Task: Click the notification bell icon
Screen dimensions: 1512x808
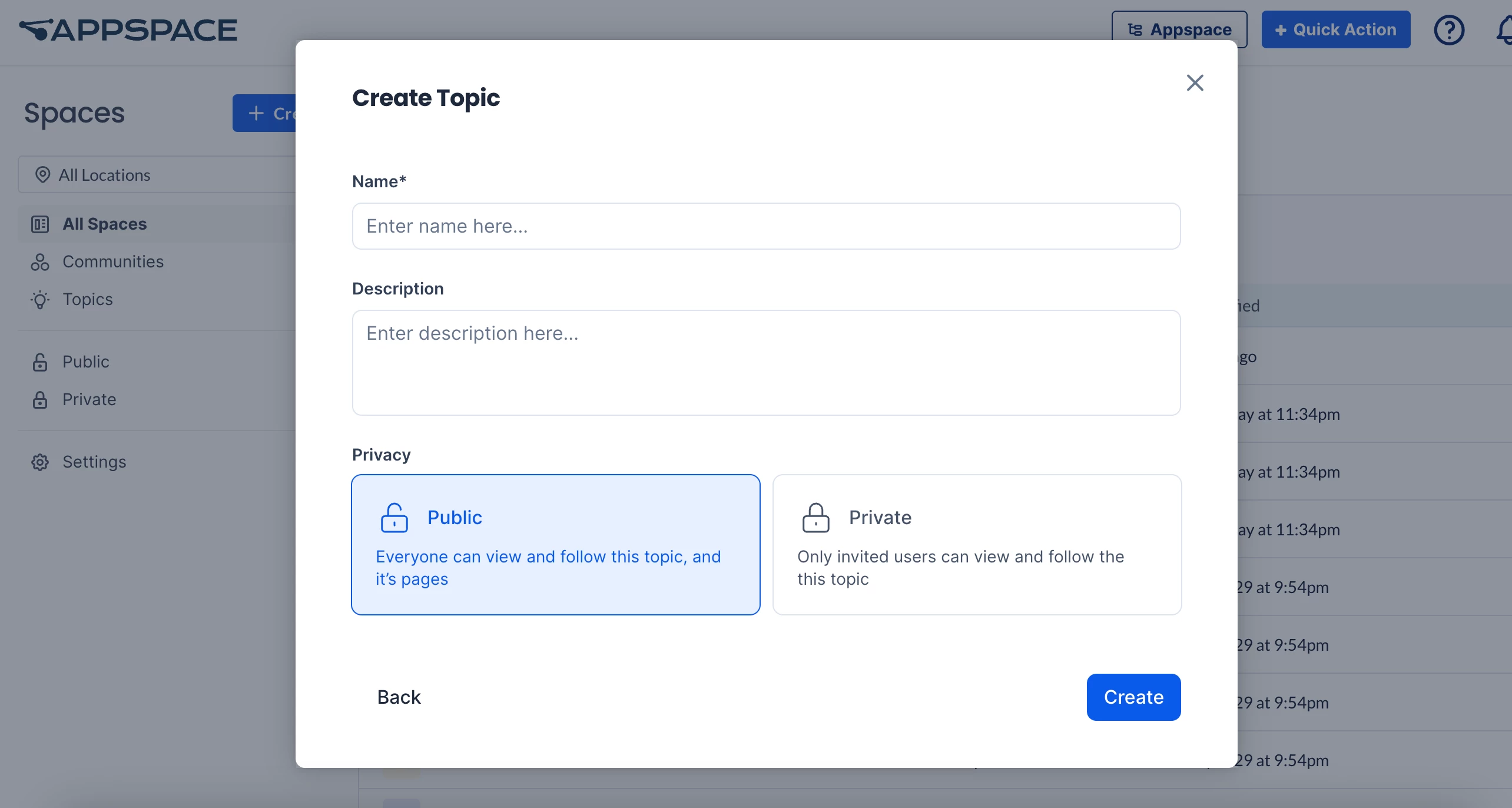Action: tap(1504, 30)
